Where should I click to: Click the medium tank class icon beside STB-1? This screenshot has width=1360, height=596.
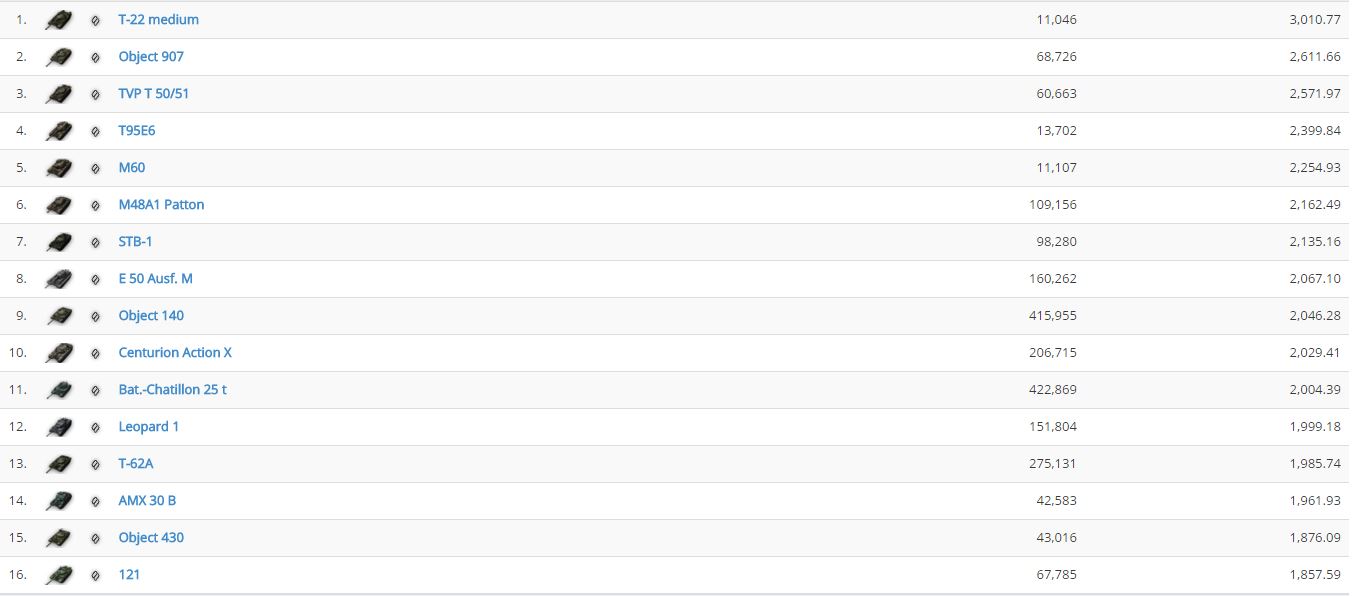pos(95,242)
